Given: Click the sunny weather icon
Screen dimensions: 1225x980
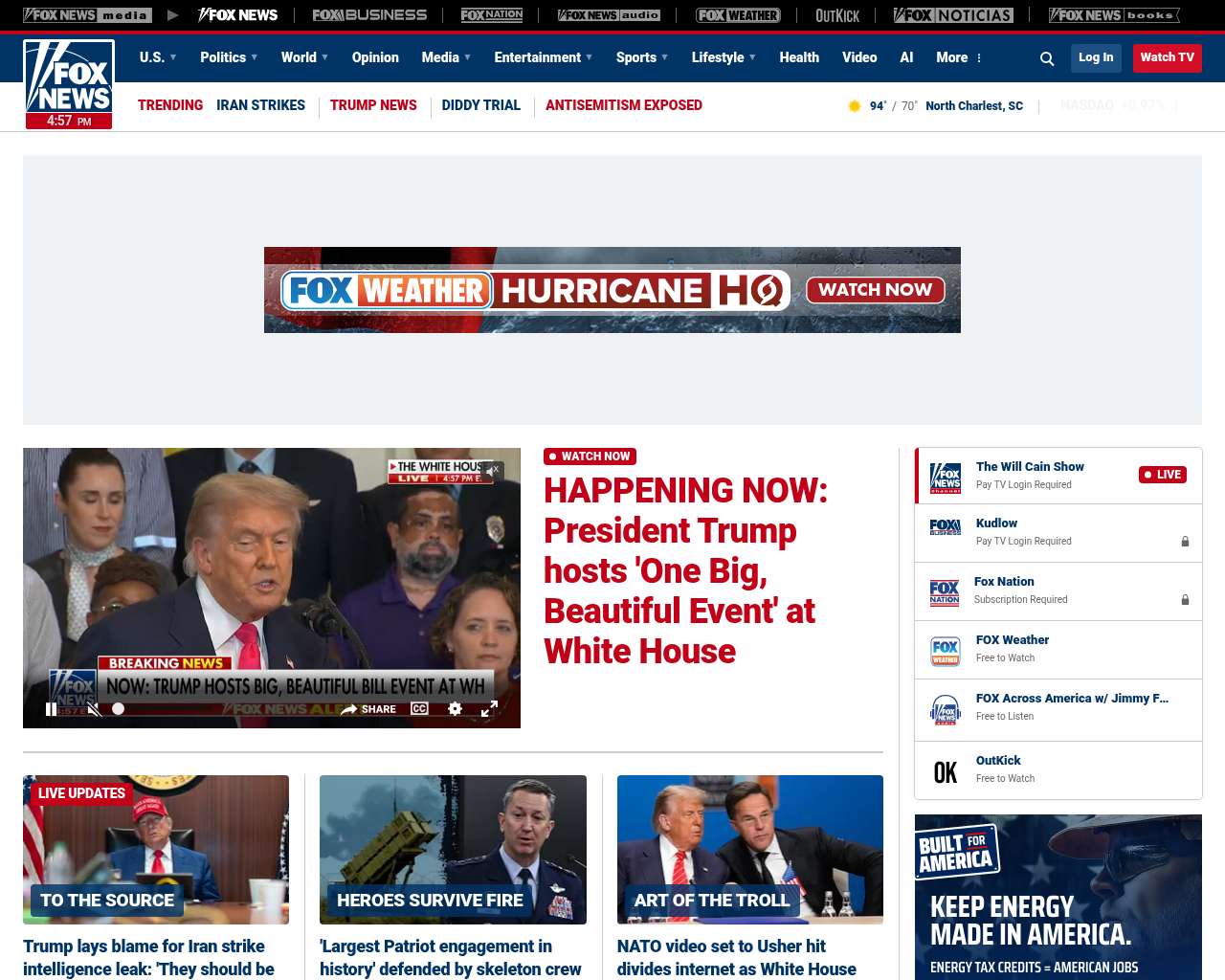Looking at the screenshot, I should [x=855, y=106].
